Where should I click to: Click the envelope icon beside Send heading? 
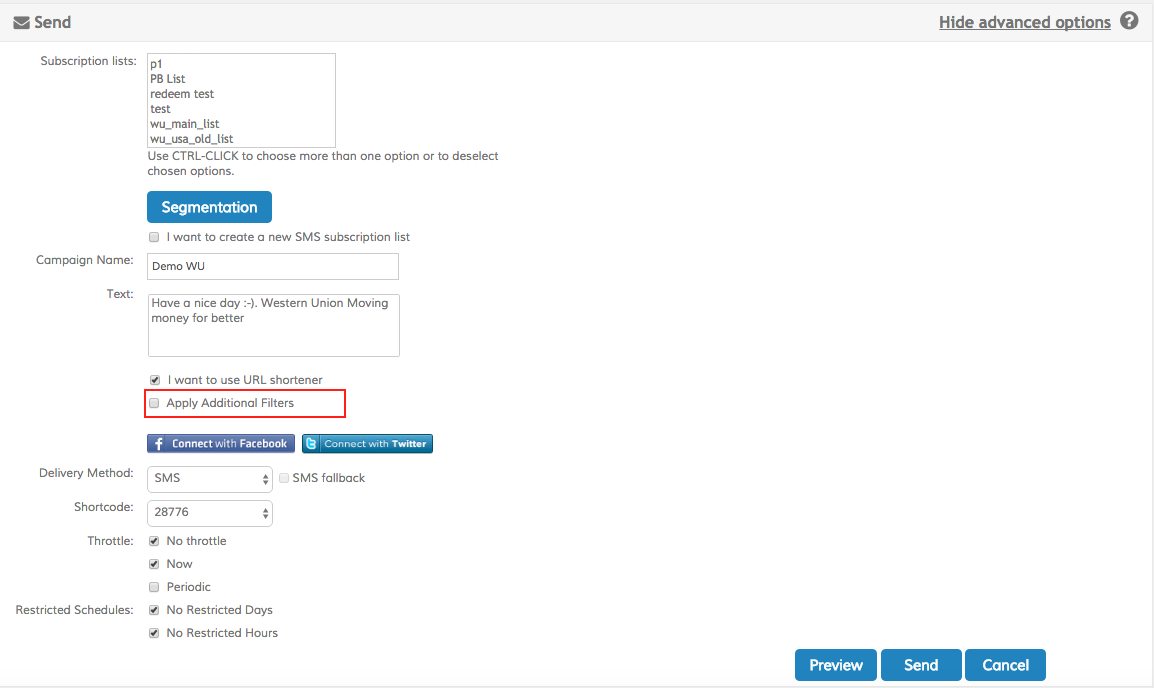click(21, 22)
